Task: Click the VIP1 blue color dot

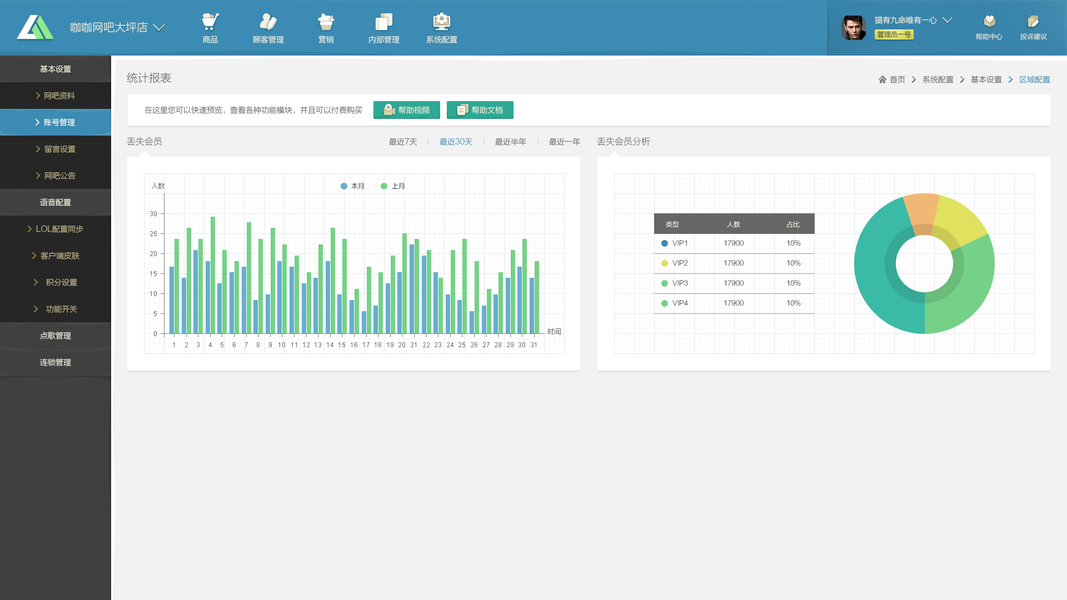Action: click(x=664, y=243)
